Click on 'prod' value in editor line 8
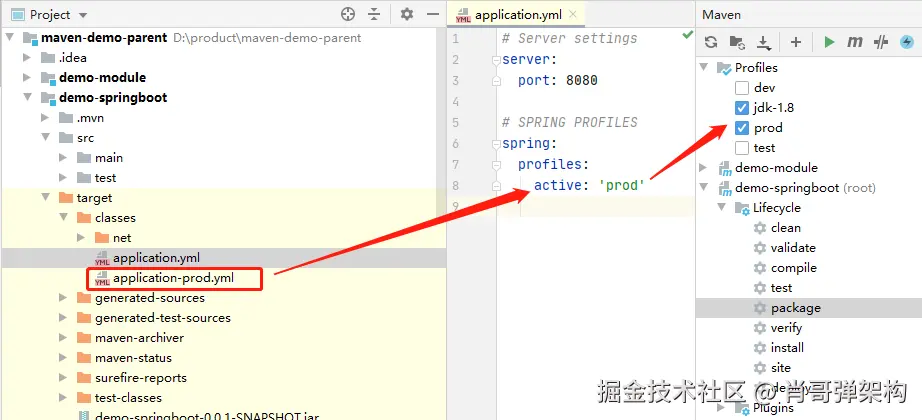Image resolution: width=922 pixels, height=420 pixels. pyautogui.click(x=622, y=185)
